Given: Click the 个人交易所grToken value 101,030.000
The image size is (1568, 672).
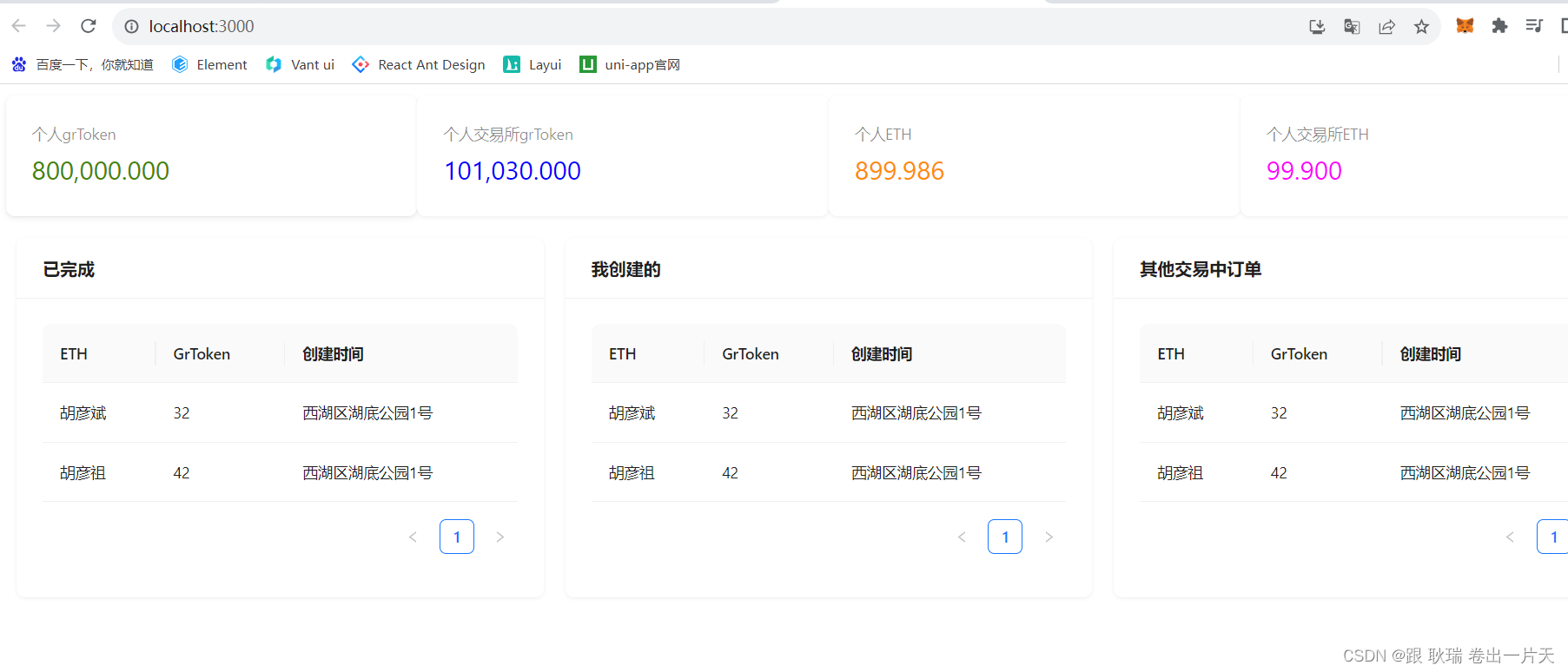Looking at the screenshot, I should pyautogui.click(x=513, y=171).
